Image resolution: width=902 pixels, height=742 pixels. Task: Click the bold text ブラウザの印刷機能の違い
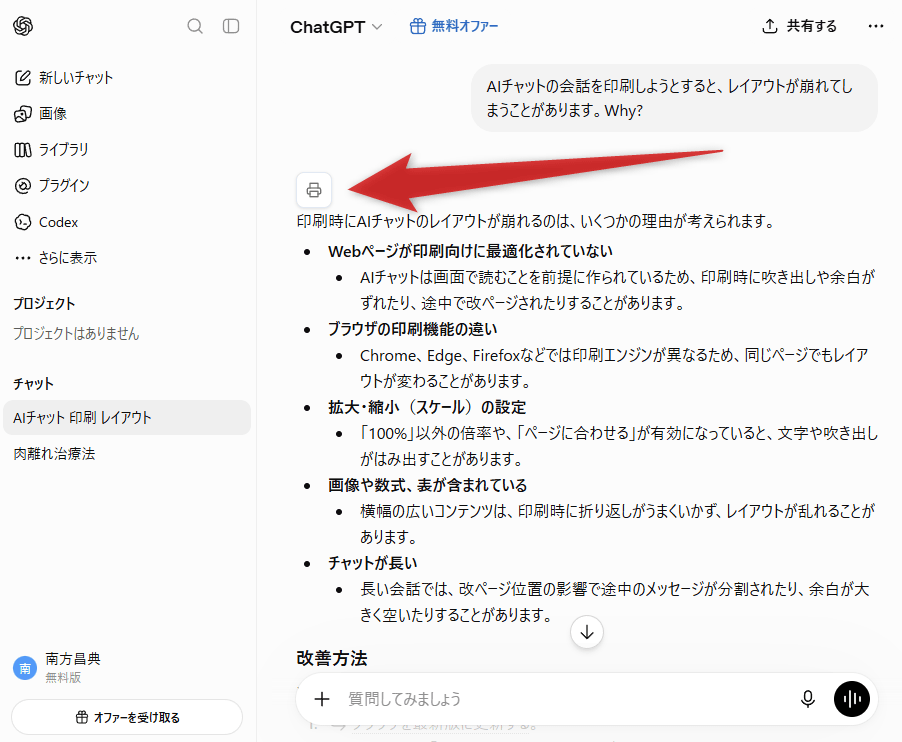pyautogui.click(x=412, y=329)
